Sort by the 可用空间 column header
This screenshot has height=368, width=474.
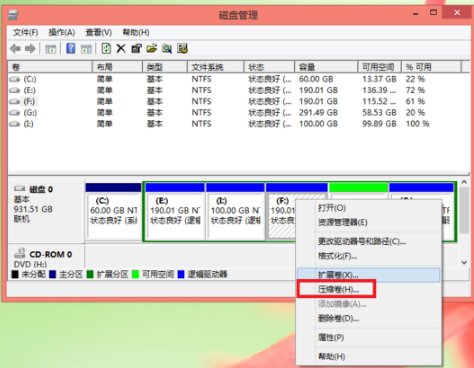(x=380, y=67)
